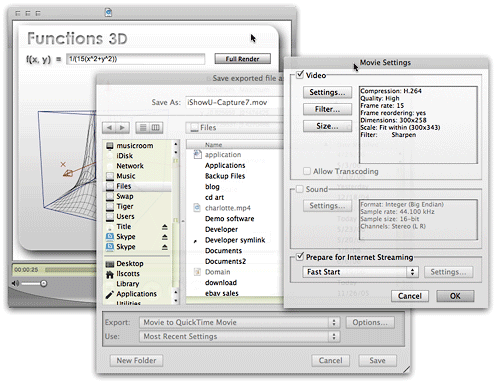Viewport: 495px width, 385px height.
Task: Cancel the Movie Settings dialog
Action: click(410, 296)
